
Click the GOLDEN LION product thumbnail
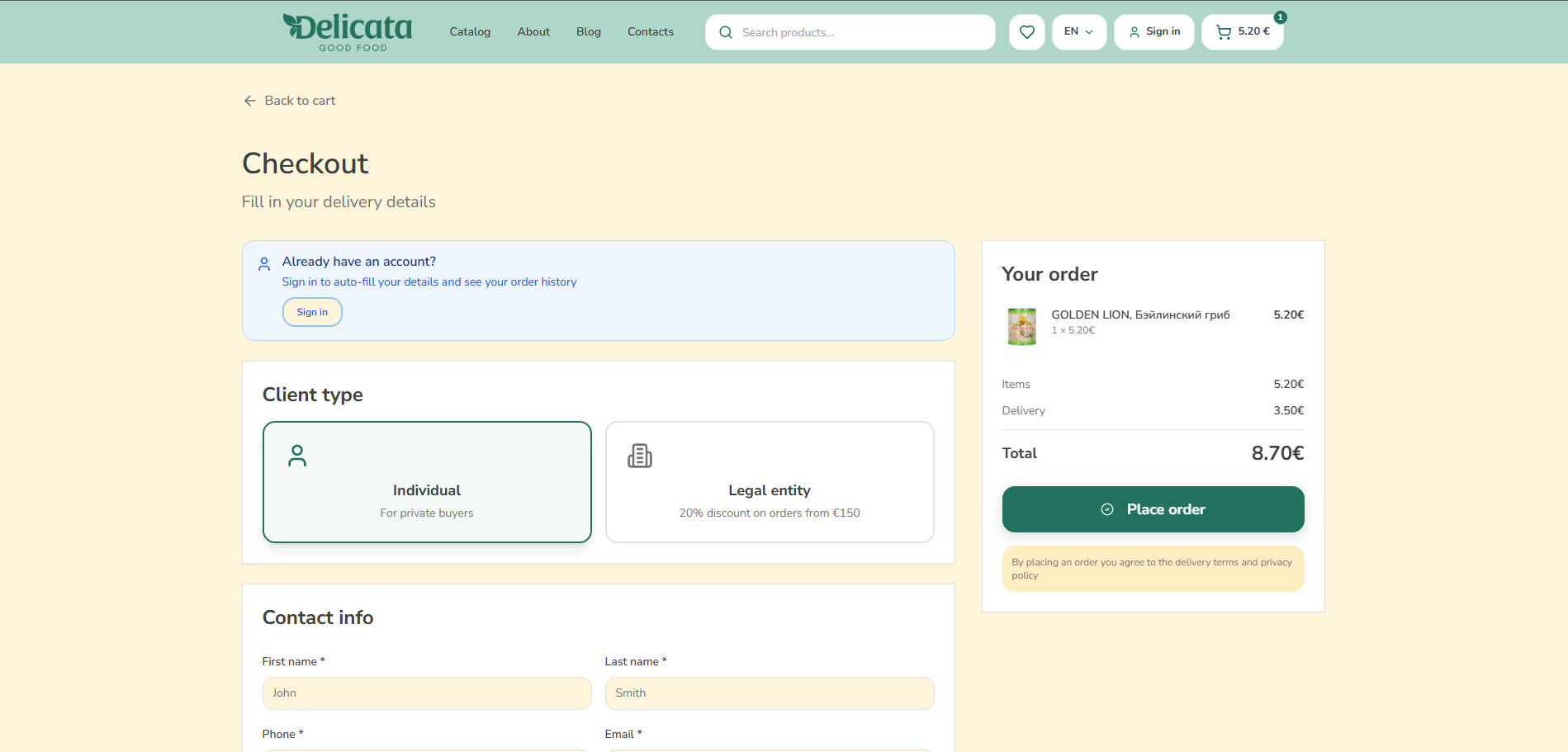coord(1021,326)
